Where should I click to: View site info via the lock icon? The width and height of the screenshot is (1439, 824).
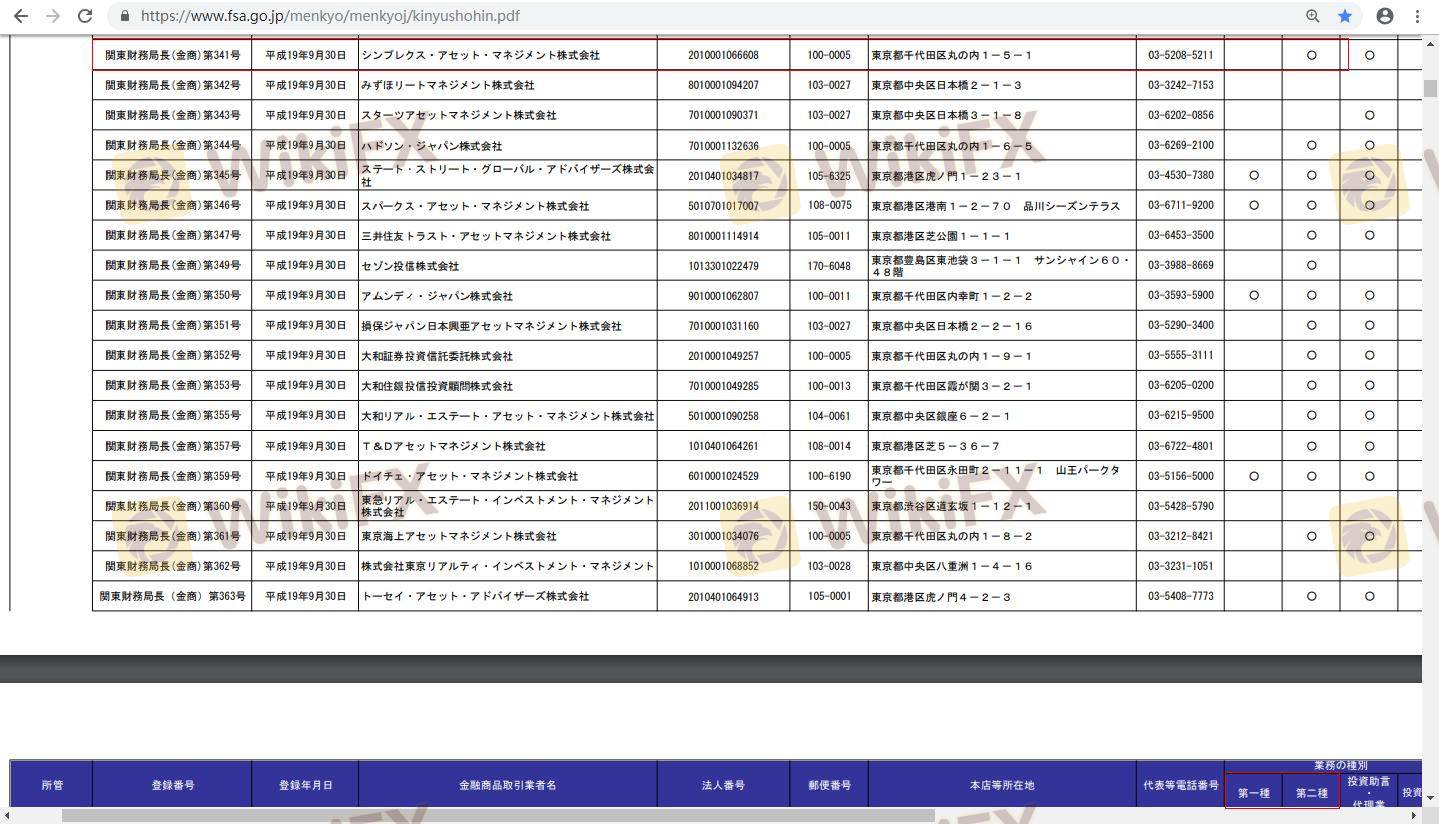click(125, 16)
